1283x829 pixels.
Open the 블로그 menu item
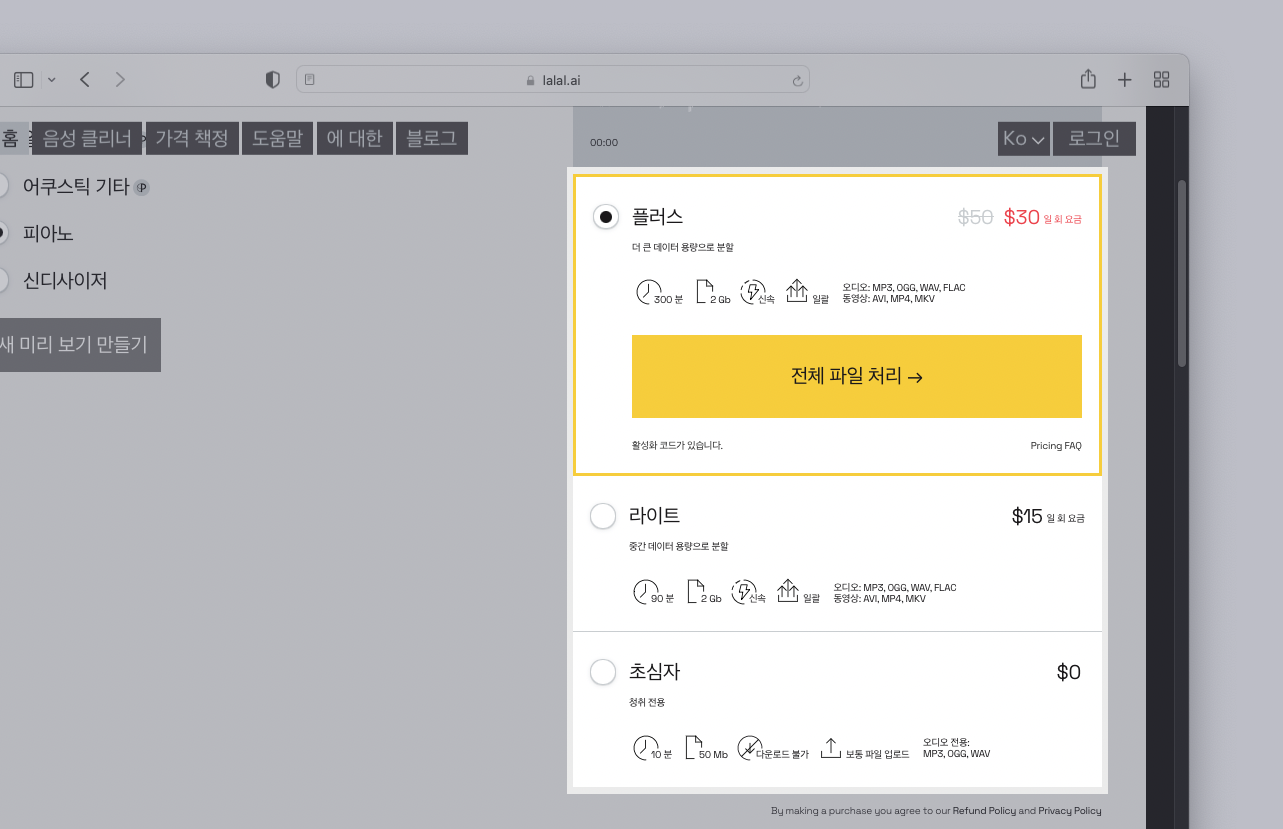(x=432, y=139)
